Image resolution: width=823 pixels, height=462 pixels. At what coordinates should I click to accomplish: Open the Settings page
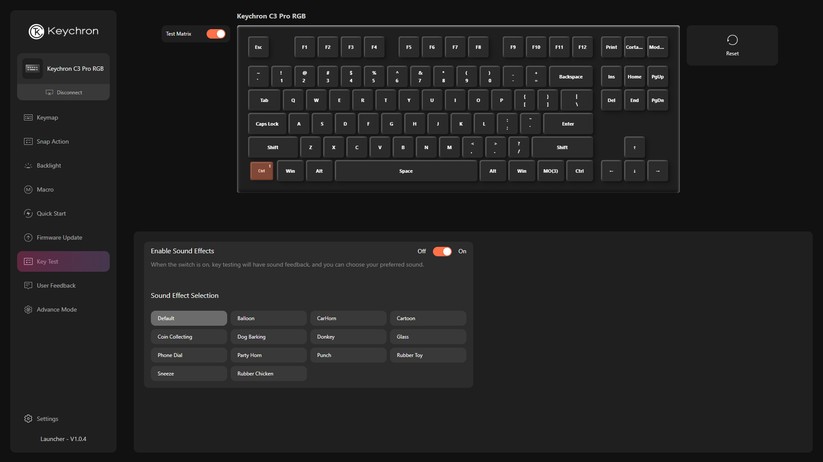coord(47,419)
